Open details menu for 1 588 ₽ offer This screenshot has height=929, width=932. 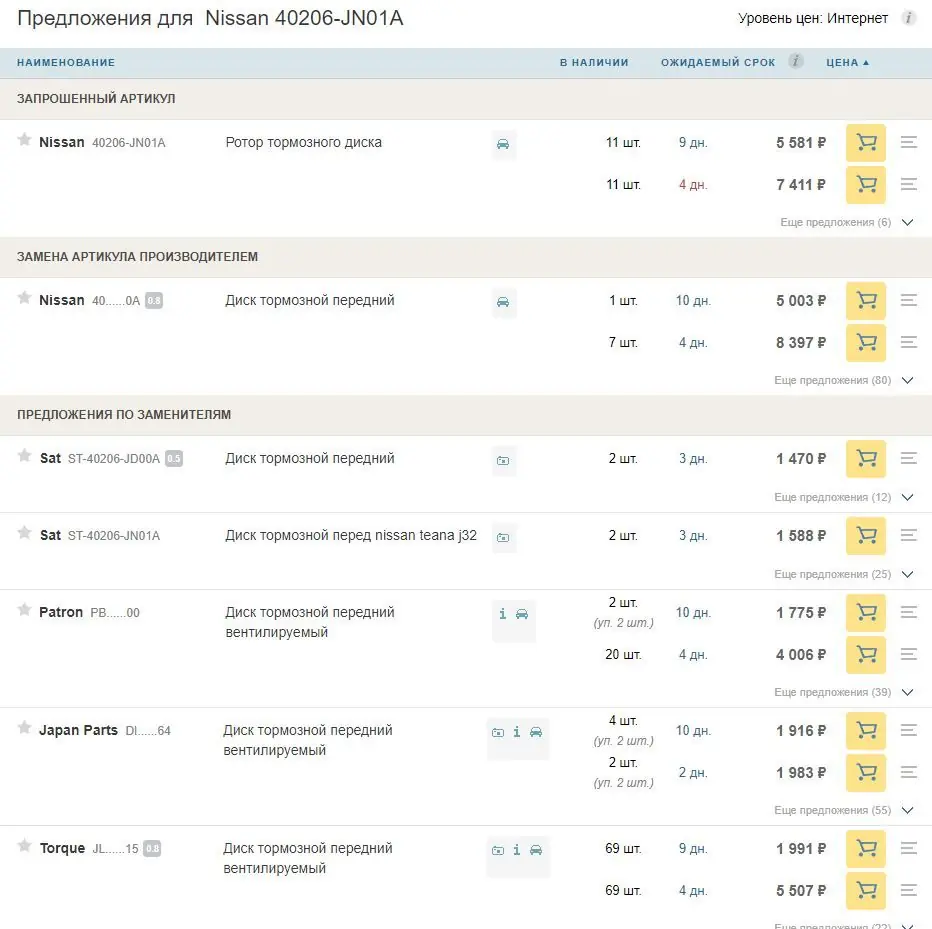coord(908,536)
